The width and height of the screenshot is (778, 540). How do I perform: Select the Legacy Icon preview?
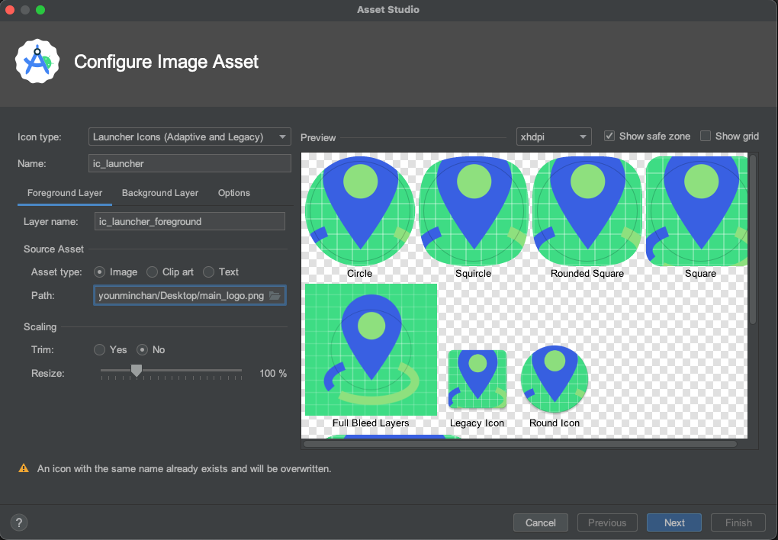click(477, 380)
